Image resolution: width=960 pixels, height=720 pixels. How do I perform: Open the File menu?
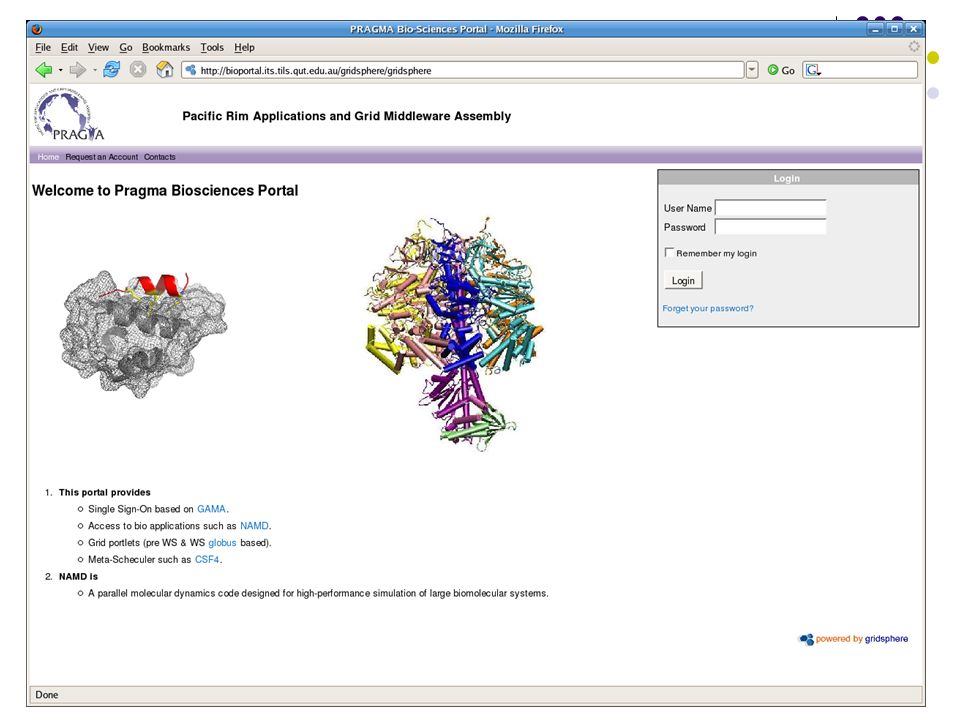click(x=43, y=47)
